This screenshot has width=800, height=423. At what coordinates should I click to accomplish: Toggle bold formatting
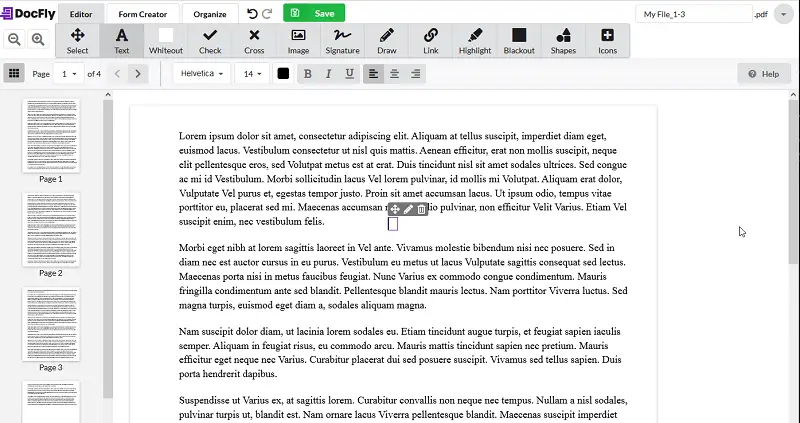pyautogui.click(x=308, y=74)
